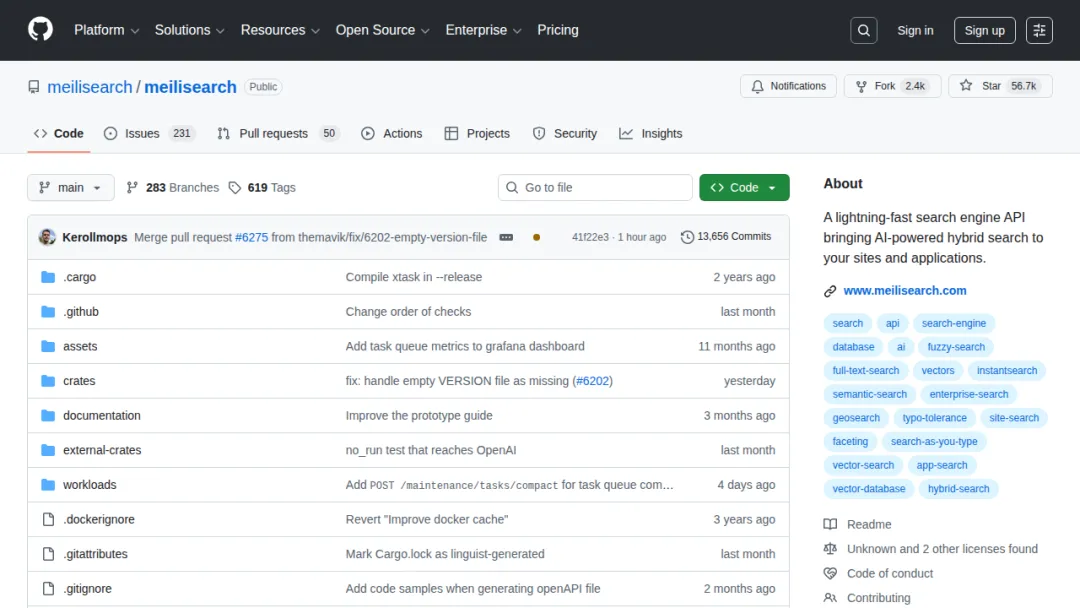Click the Notifications bell button

(x=788, y=86)
